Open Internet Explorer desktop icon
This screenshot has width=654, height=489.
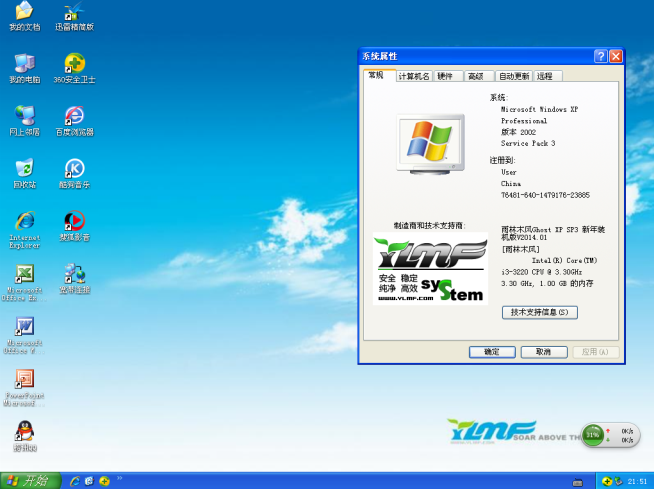[x=25, y=230]
